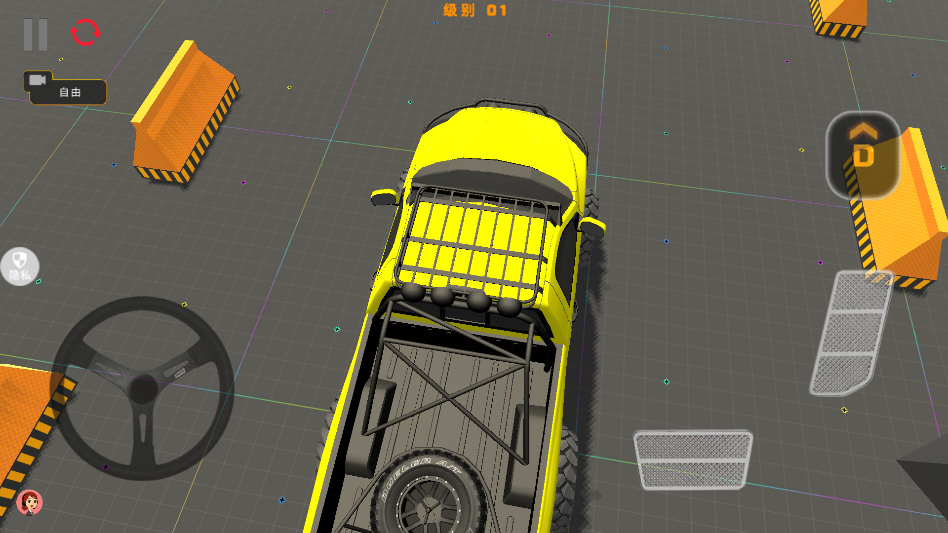
Task: Open the girl avatar icon
Action: coord(30,501)
